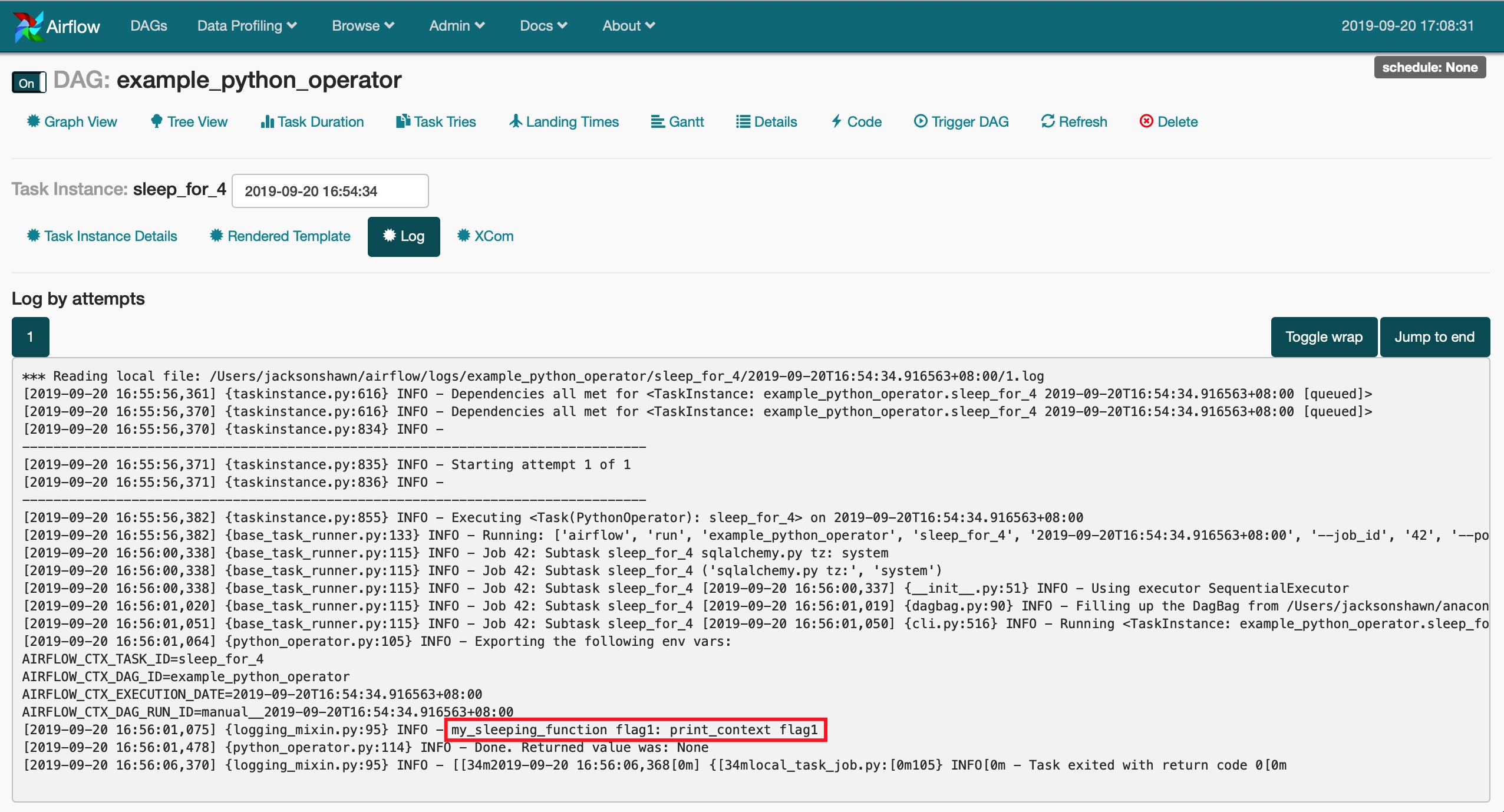Screen dimensions: 1504x812
Task: Click the red Delete circle icon
Action: (1146, 121)
